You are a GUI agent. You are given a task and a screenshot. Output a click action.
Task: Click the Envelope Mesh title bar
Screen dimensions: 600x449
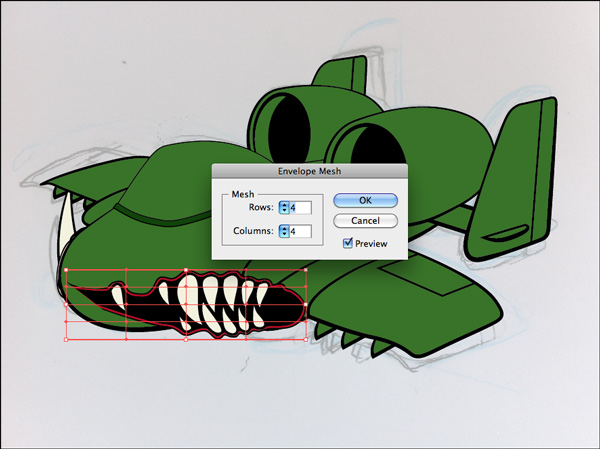tap(310, 171)
